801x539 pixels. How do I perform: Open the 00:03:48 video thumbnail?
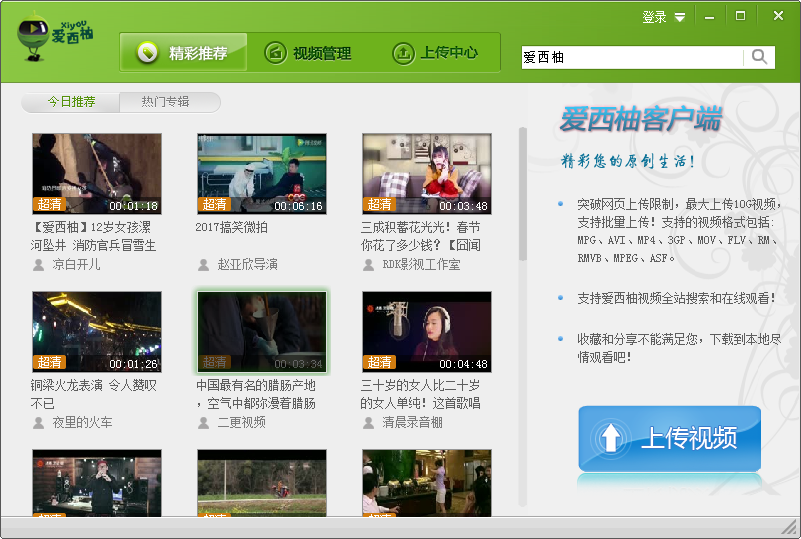tap(427, 174)
